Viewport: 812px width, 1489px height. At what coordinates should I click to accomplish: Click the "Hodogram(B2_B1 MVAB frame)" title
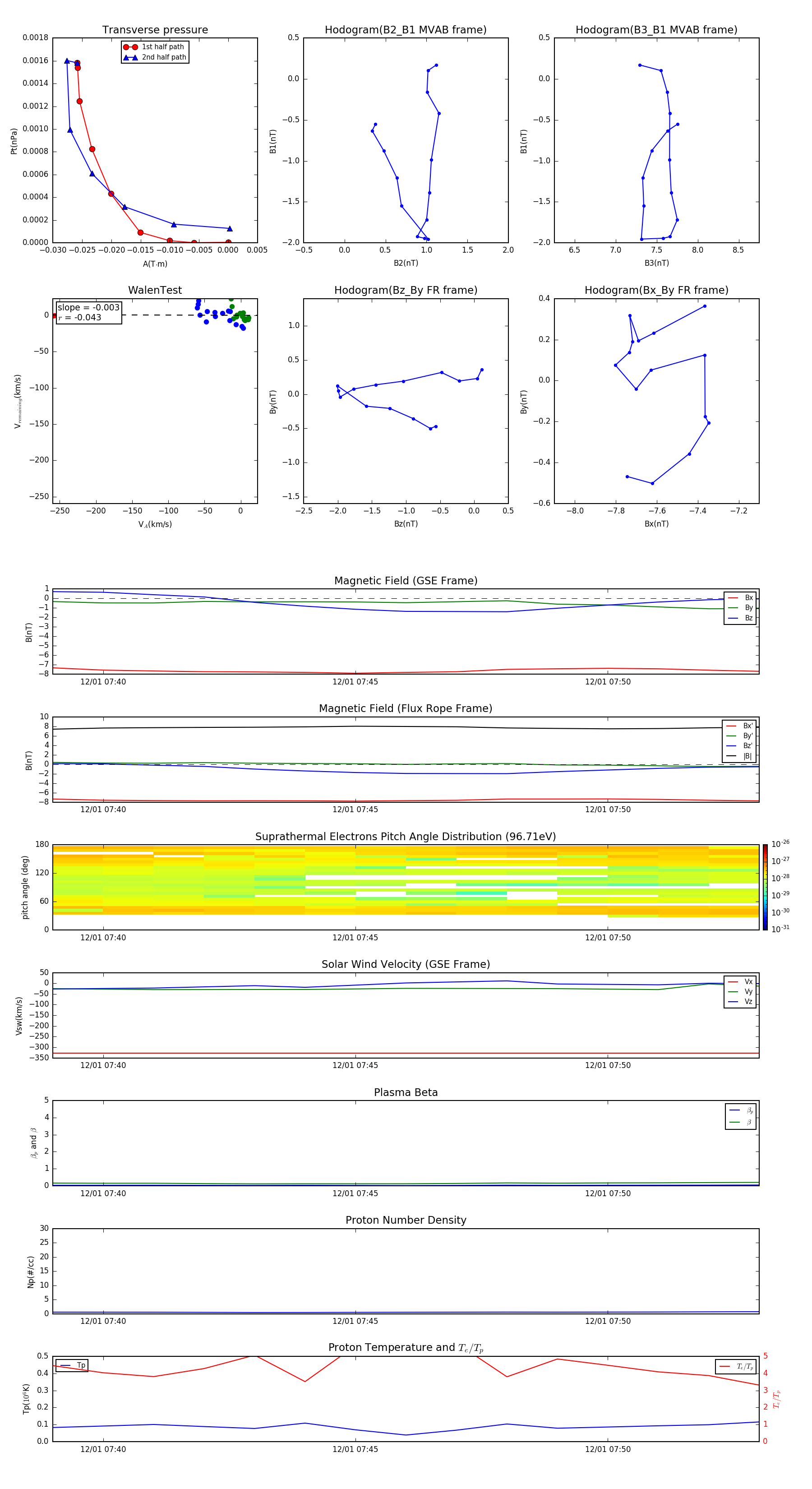click(x=406, y=30)
